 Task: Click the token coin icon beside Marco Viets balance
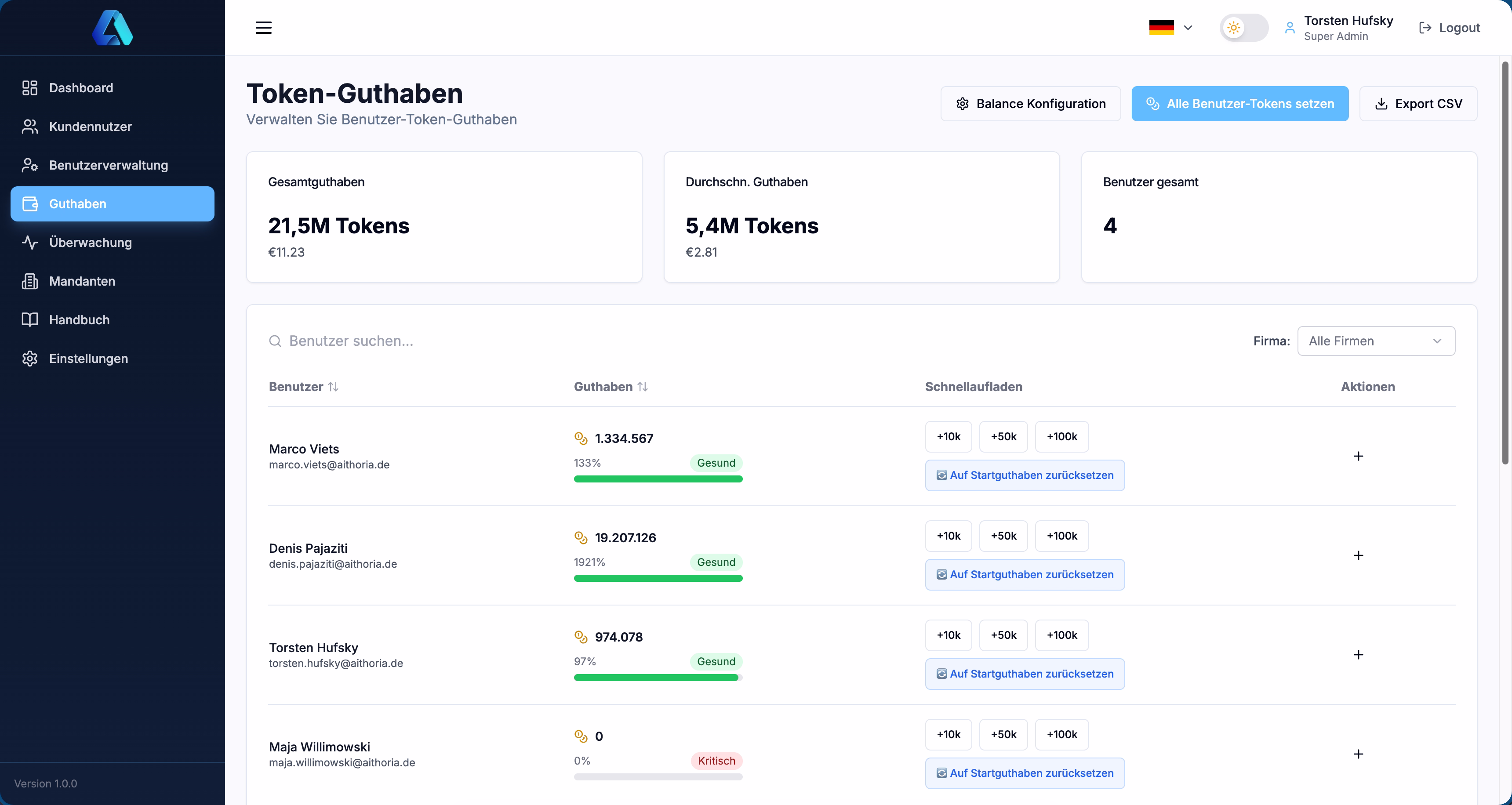coord(581,438)
